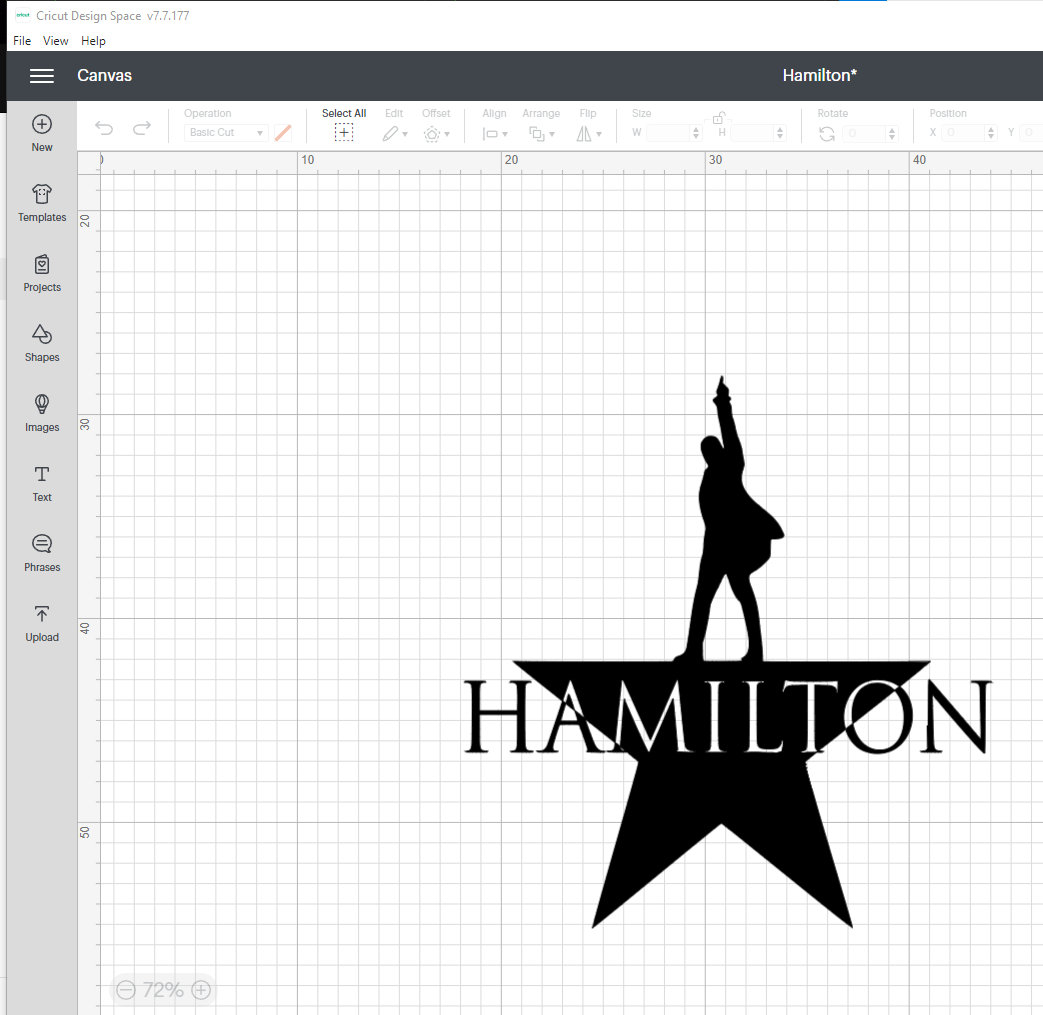Select the Text tool
The width and height of the screenshot is (1043, 1015).
click(x=41, y=483)
